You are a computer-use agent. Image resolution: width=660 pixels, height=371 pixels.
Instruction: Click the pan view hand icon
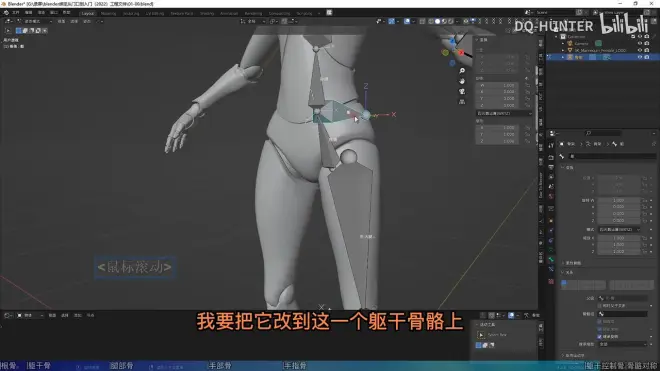[x=462, y=81]
